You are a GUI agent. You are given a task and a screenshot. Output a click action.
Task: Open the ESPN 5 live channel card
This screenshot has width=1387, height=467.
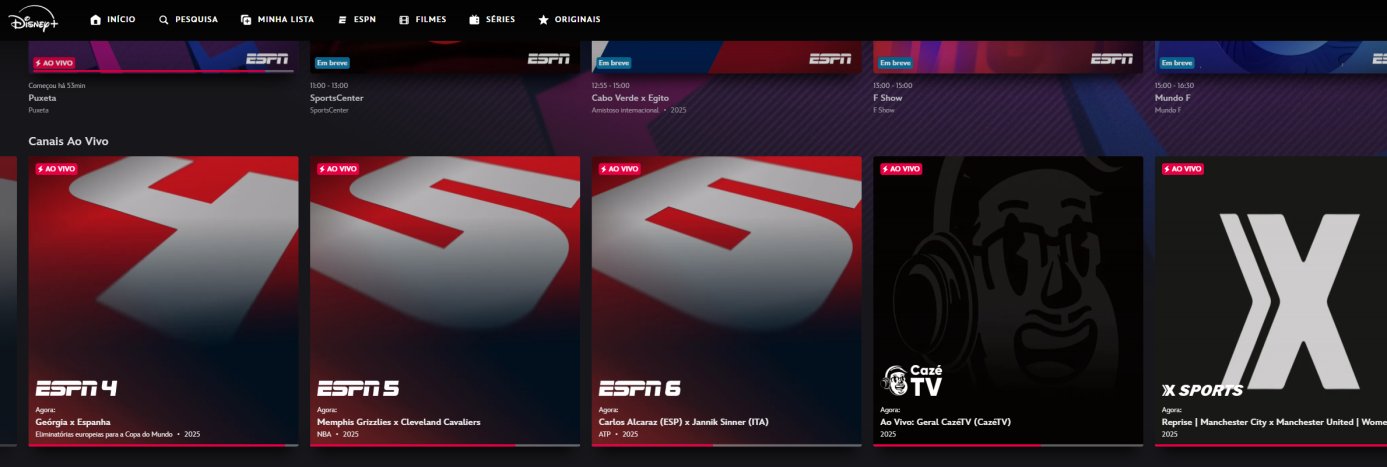point(445,300)
